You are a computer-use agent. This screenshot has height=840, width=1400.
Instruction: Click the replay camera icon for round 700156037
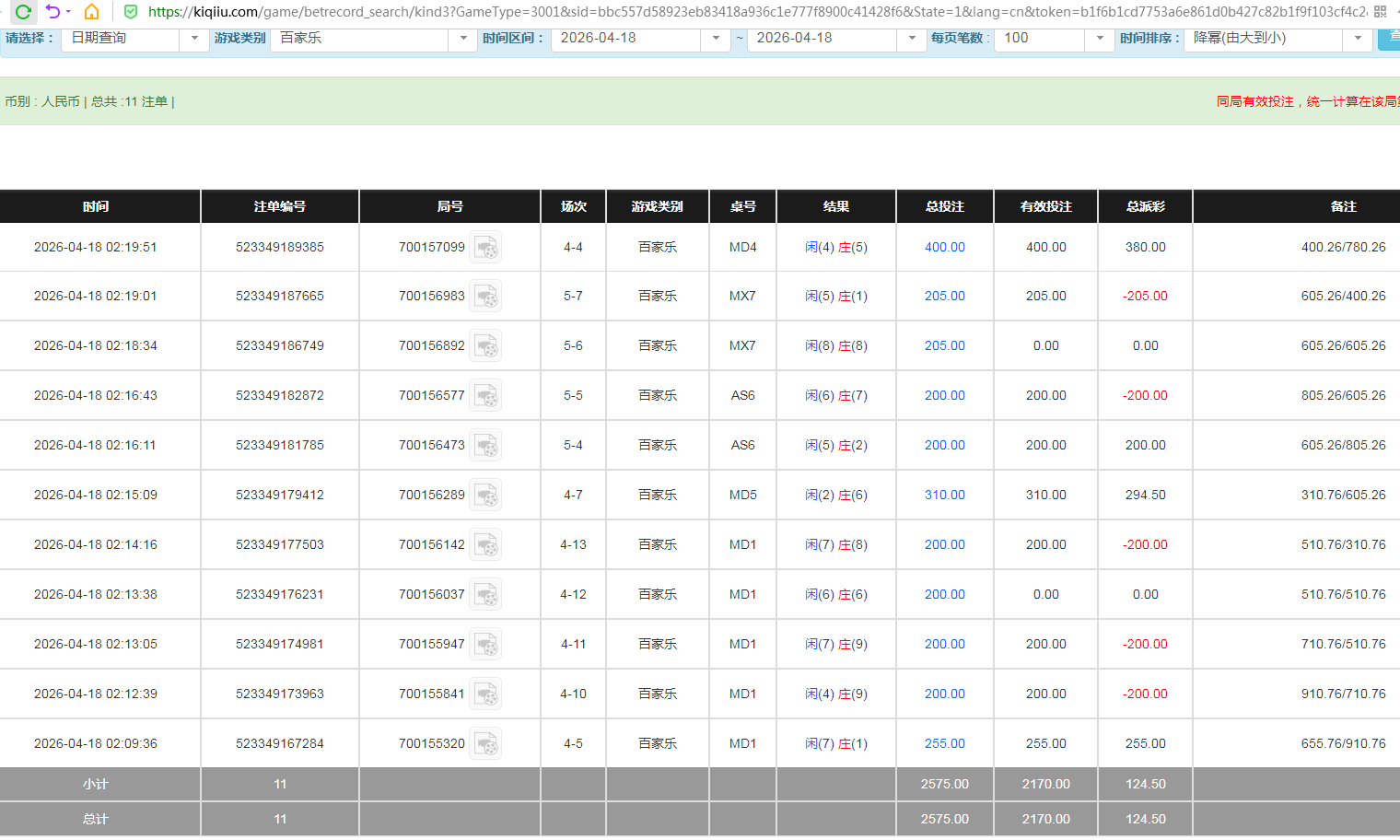point(485,594)
